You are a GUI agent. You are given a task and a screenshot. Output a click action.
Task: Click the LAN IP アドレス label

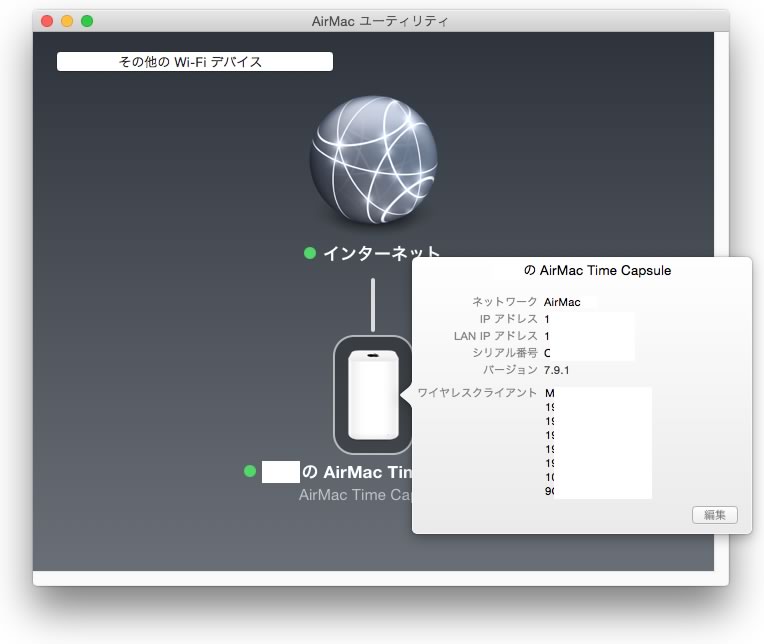coord(496,336)
